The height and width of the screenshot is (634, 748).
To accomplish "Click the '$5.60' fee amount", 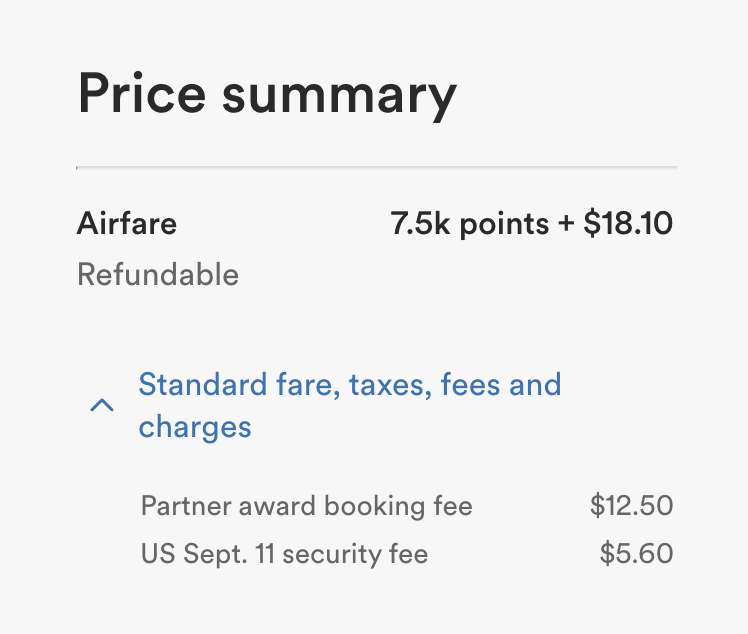I will click(x=636, y=553).
